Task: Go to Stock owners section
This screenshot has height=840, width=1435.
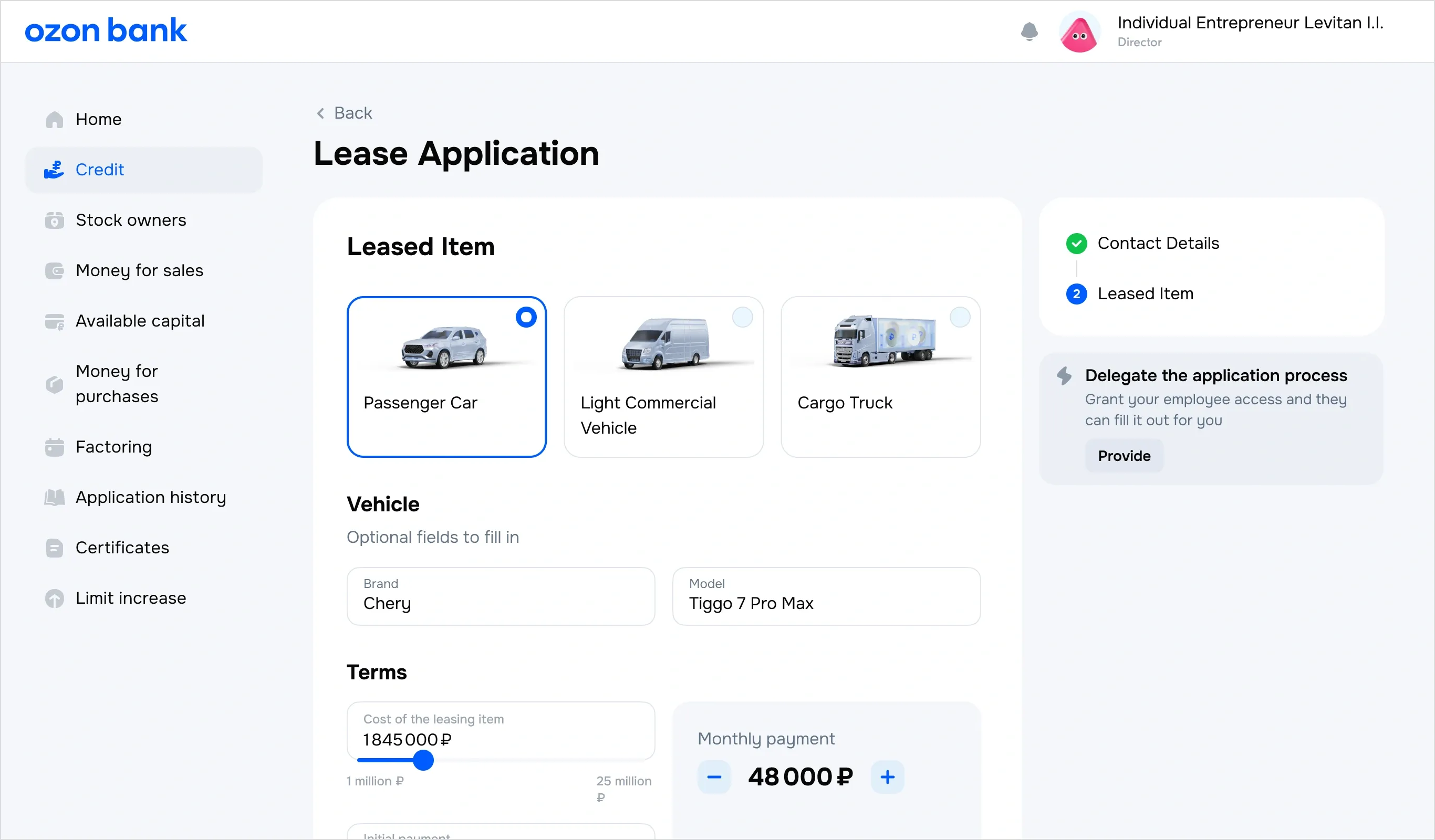Action: coord(144,220)
